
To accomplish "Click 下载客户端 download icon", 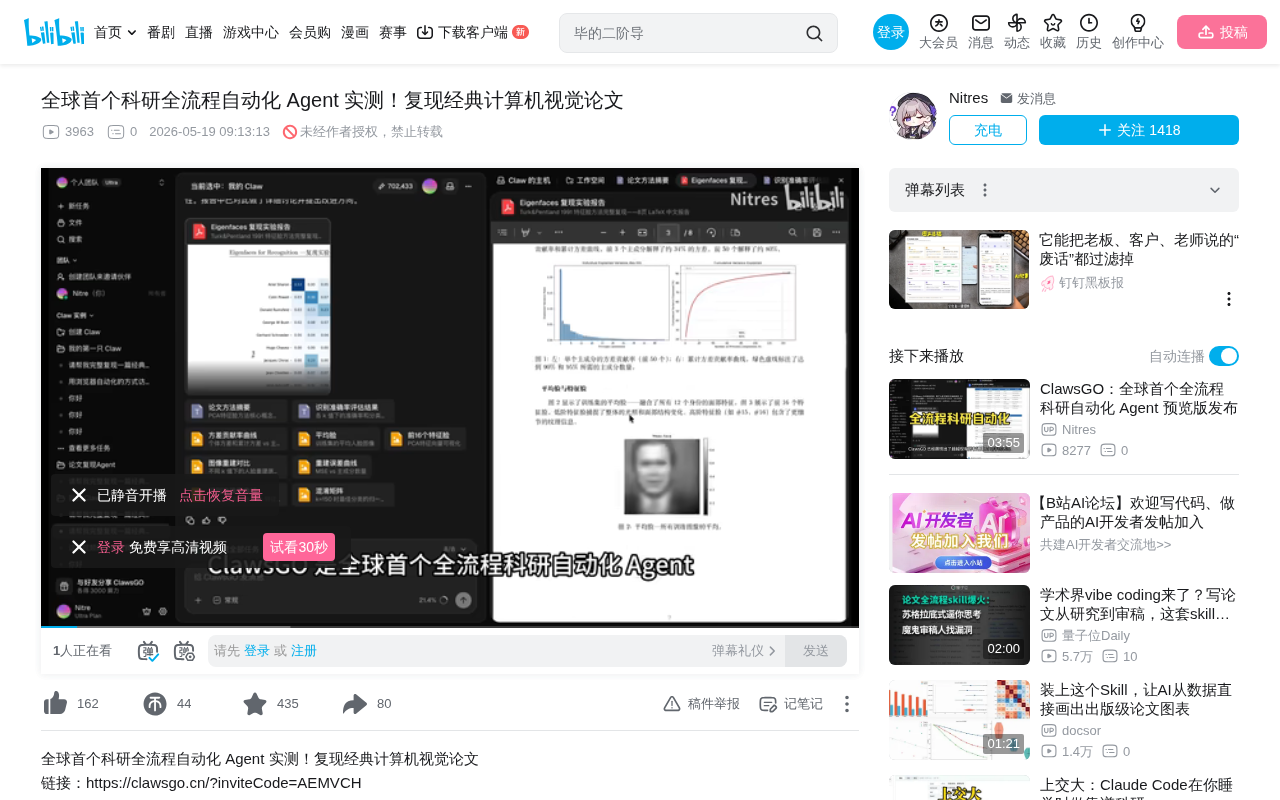I will coord(425,32).
